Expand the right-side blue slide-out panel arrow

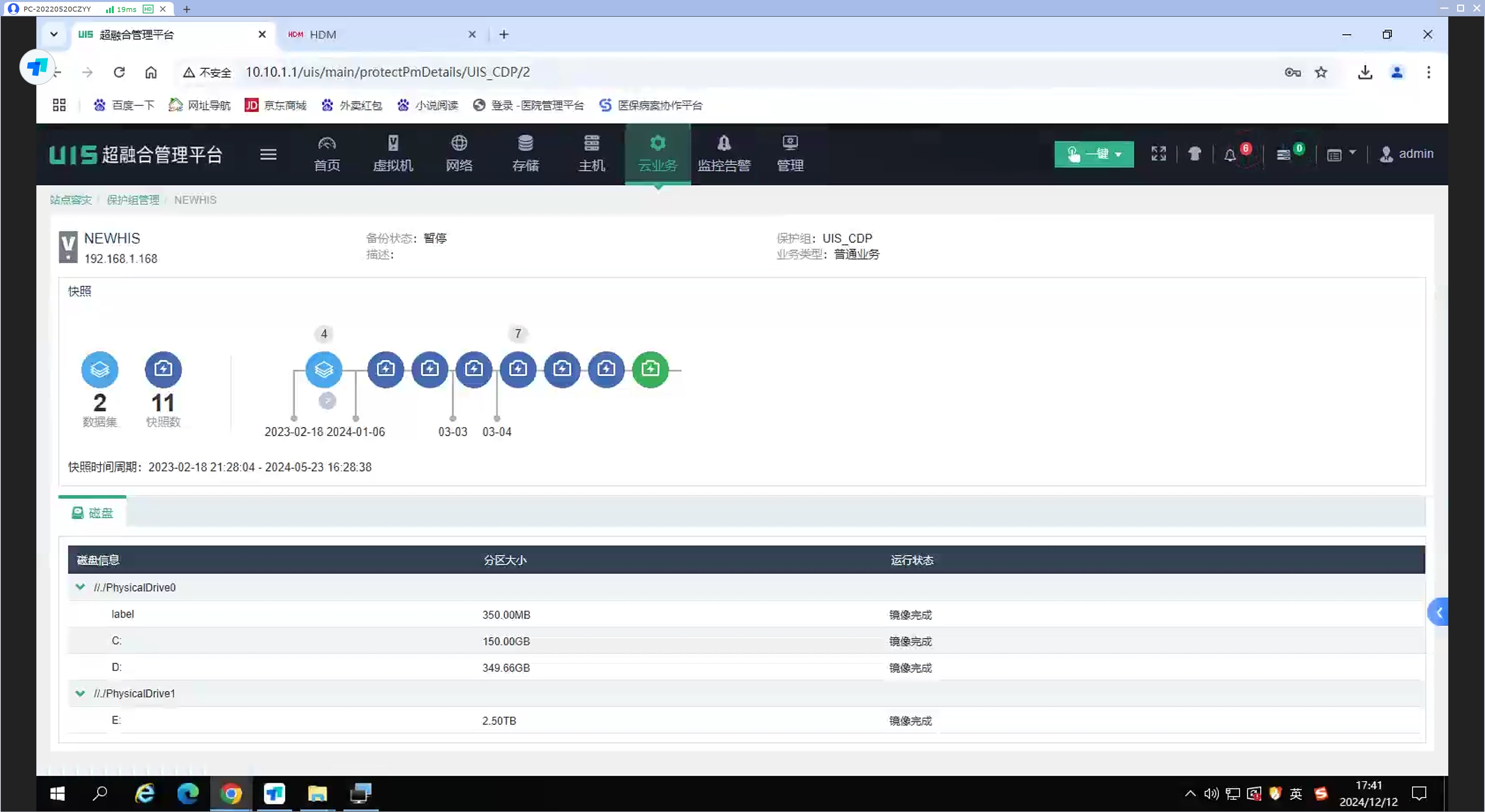[x=1438, y=612]
